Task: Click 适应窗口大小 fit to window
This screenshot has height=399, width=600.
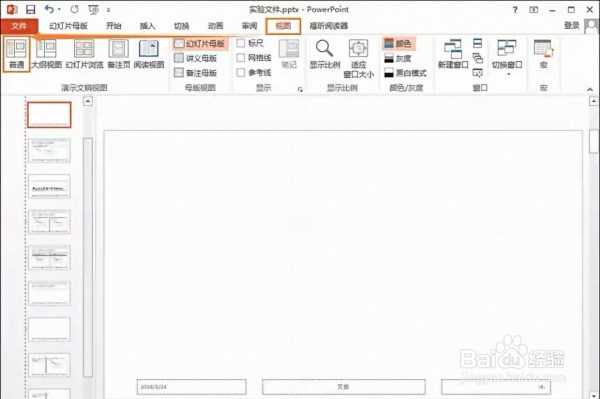Action: pos(359,59)
